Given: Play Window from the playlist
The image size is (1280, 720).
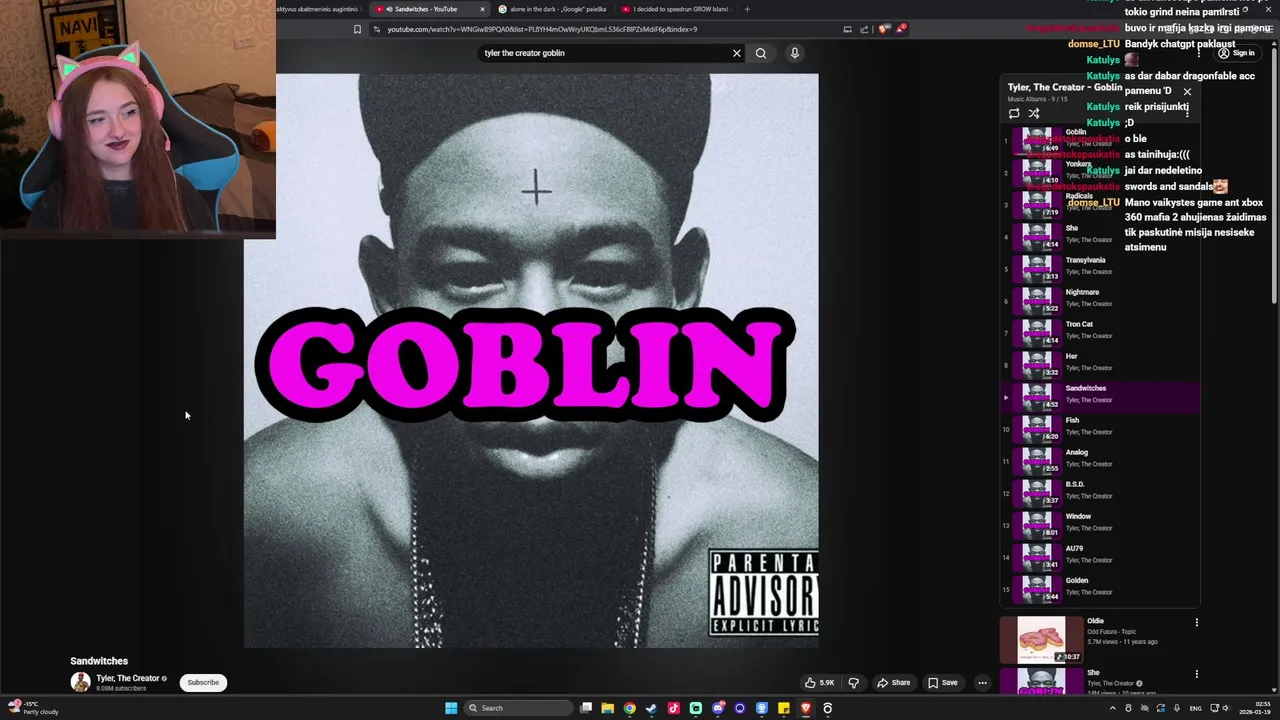Looking at the screenshot, I should tap(1100, 524).
